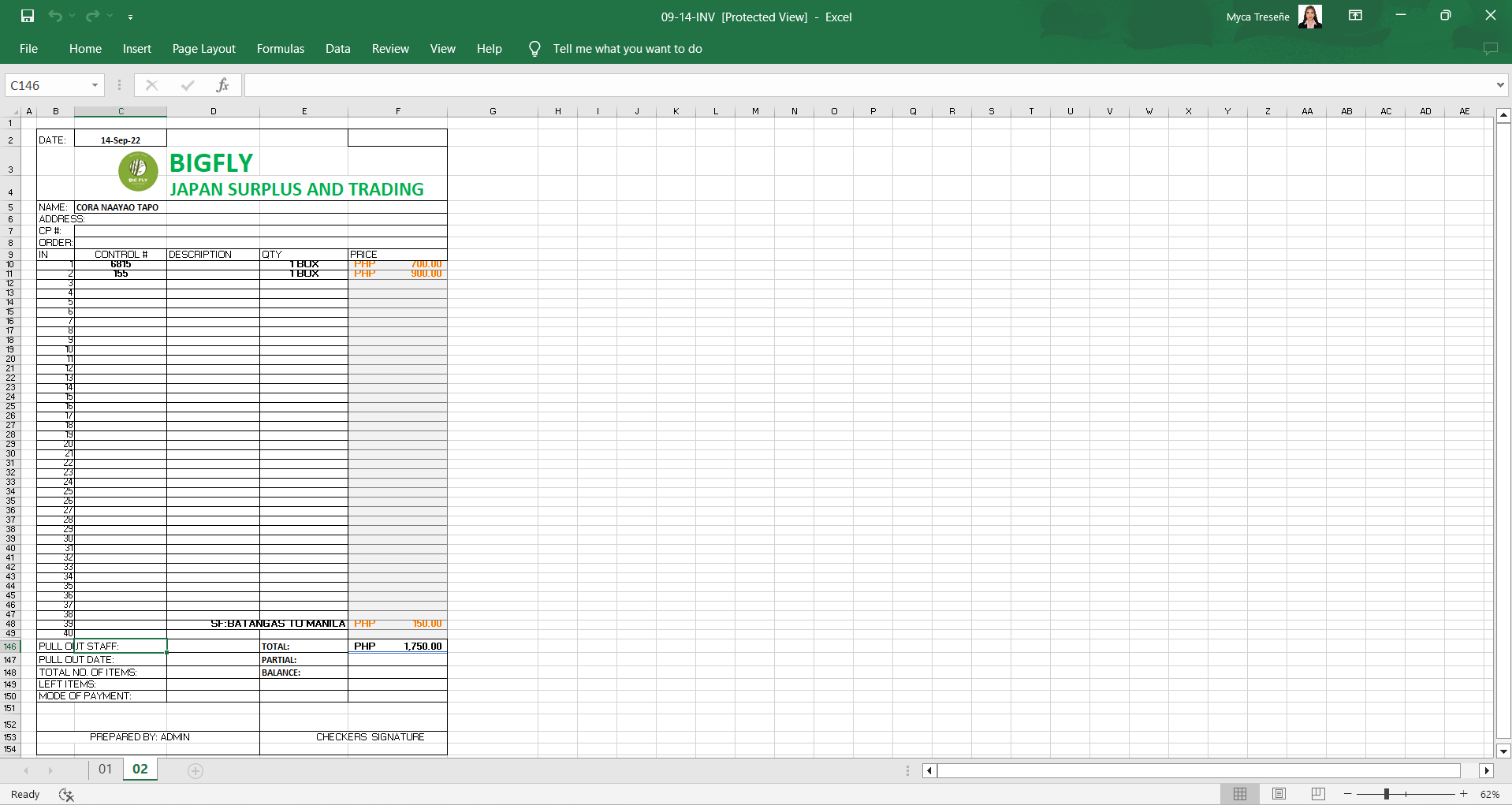Click the 62% zoom level

pos(1490,794)
